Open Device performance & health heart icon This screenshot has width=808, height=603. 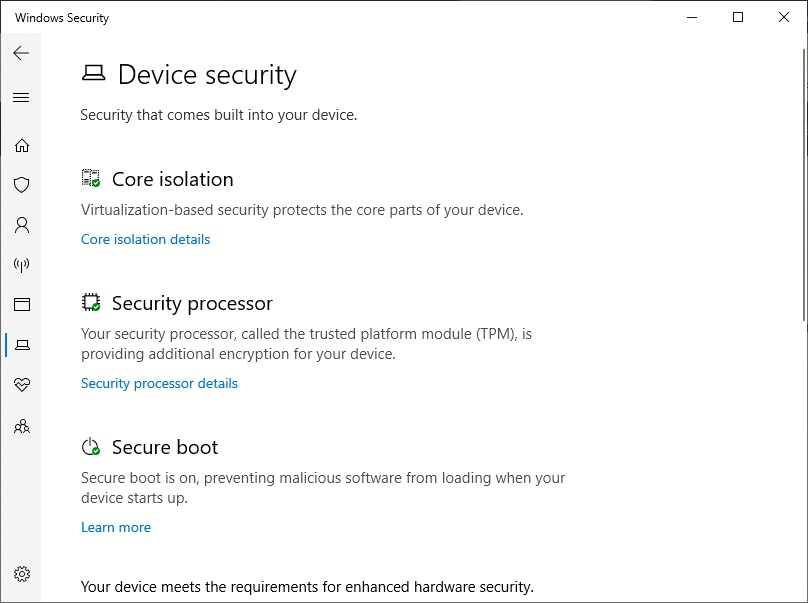pyautogui.click(x=22, y=385)
